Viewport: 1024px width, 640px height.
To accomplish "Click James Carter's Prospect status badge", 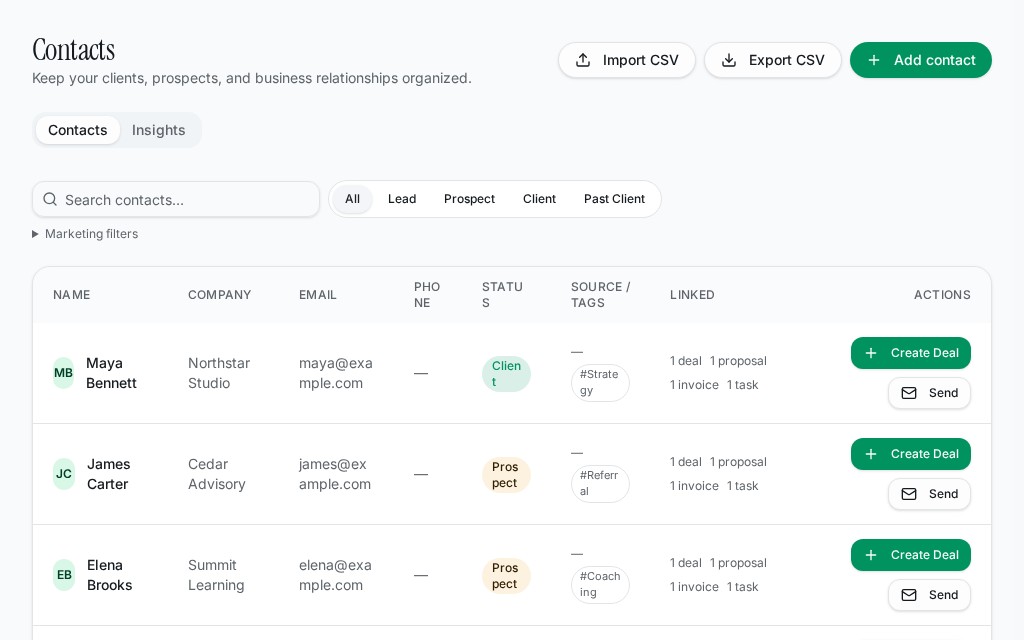I will (506, 475).
